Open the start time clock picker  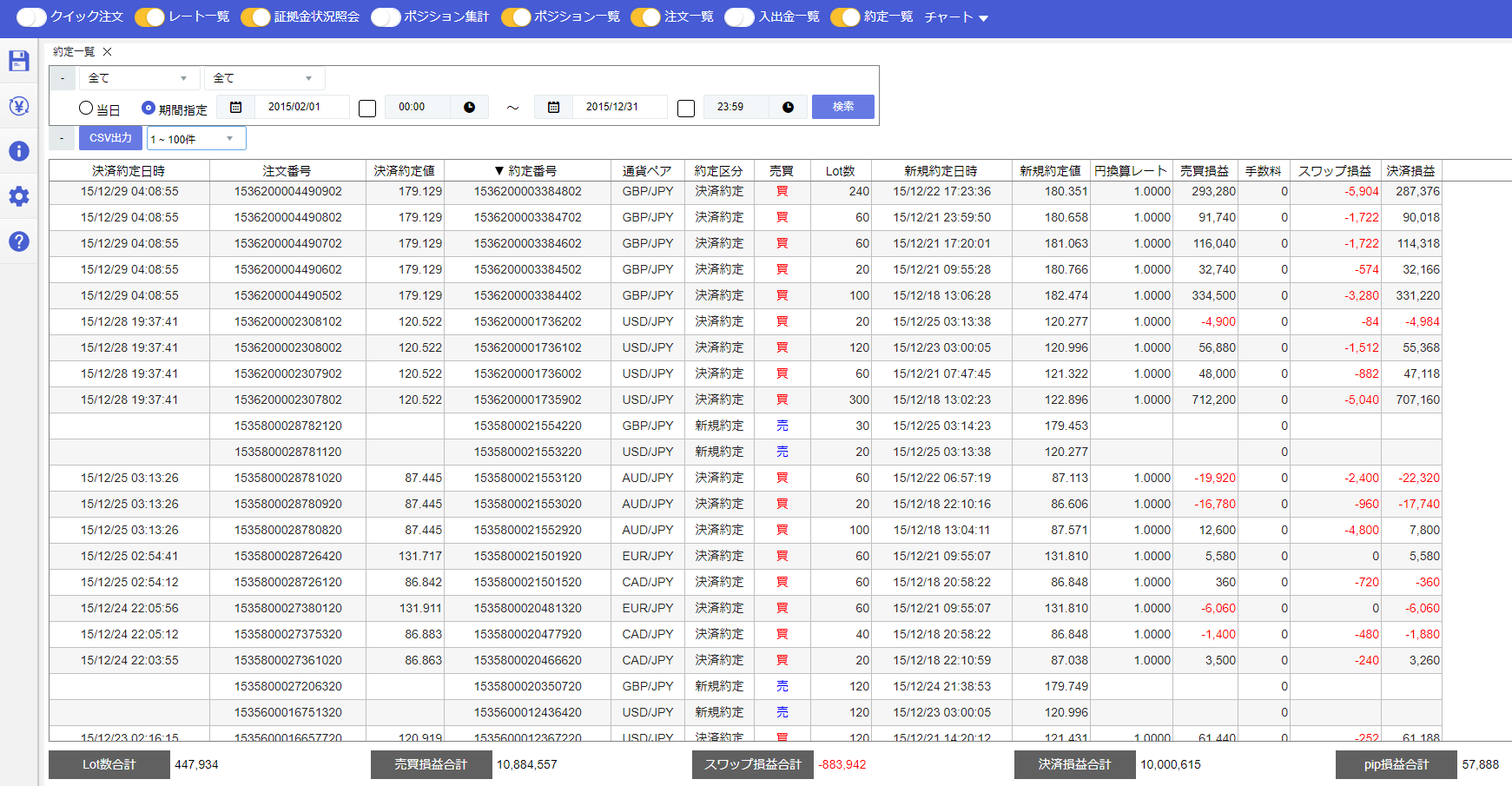469,107
